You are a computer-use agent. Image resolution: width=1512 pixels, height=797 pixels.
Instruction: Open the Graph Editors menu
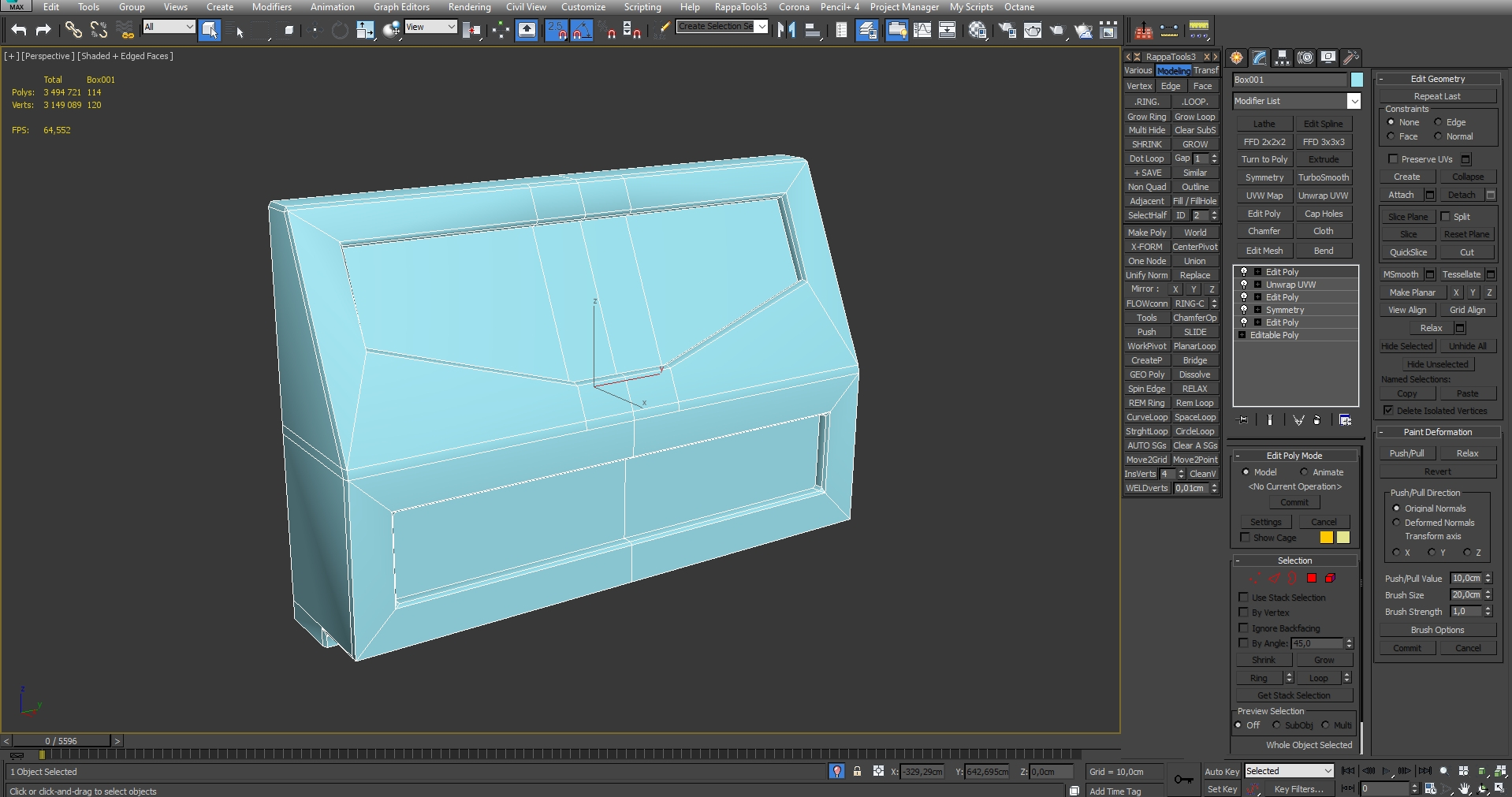pyautogui.click(x=401, y=7)
